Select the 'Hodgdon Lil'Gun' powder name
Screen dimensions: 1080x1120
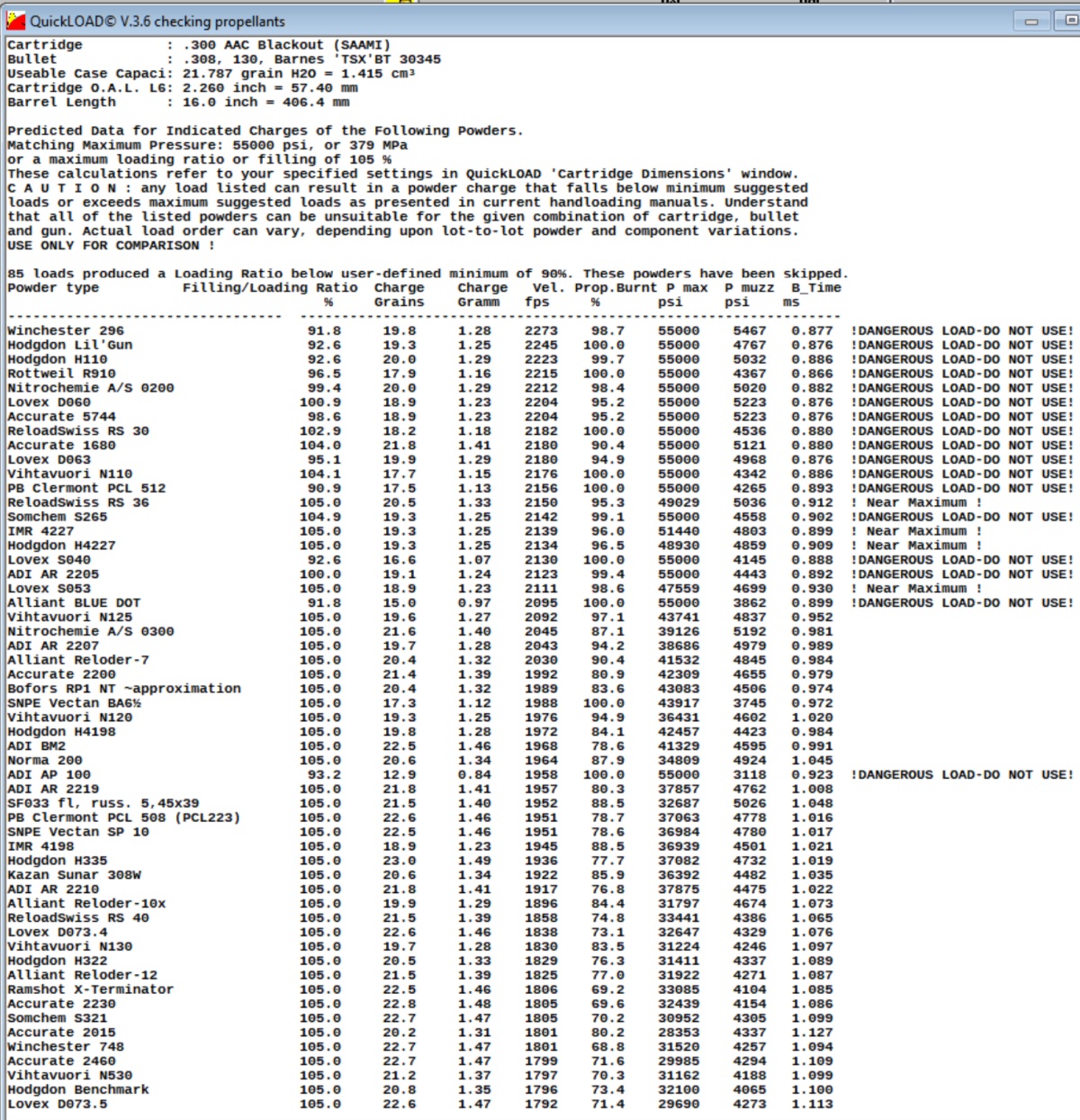(70, 345)
